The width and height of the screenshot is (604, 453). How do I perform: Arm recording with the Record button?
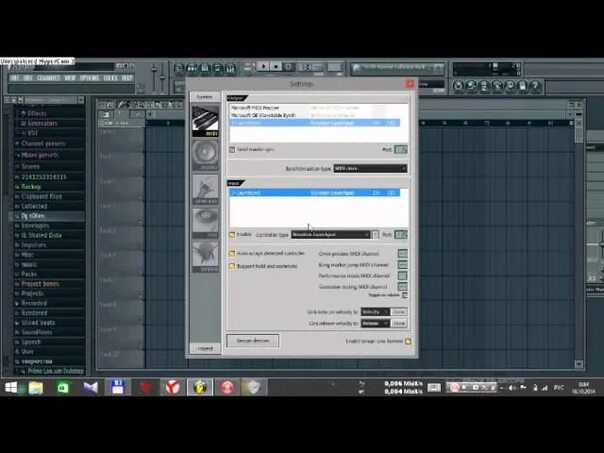[288, 67]
